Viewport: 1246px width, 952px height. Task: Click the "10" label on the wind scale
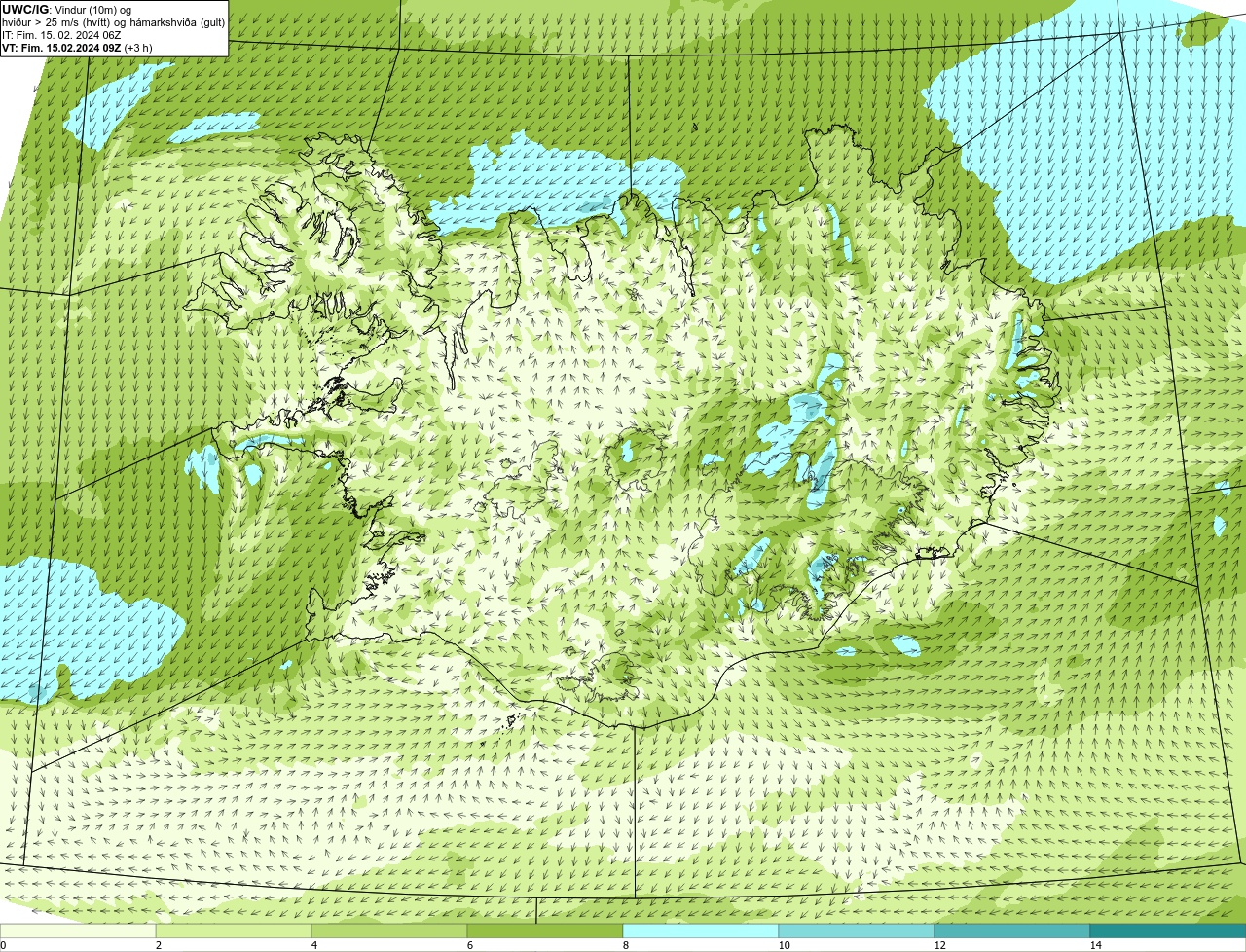click(x=784, y=945)
